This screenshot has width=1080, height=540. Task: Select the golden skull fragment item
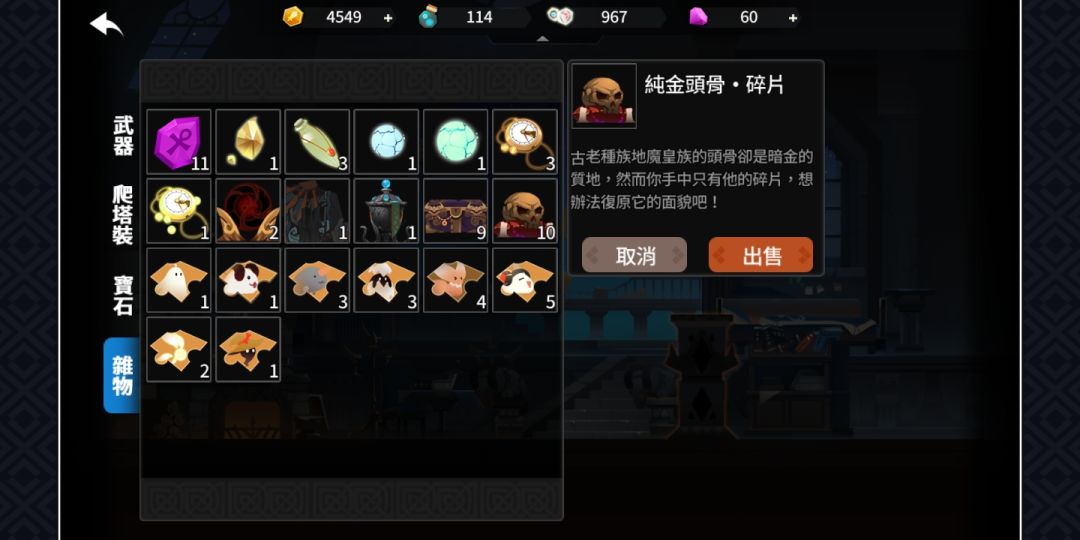pos(525,211)
